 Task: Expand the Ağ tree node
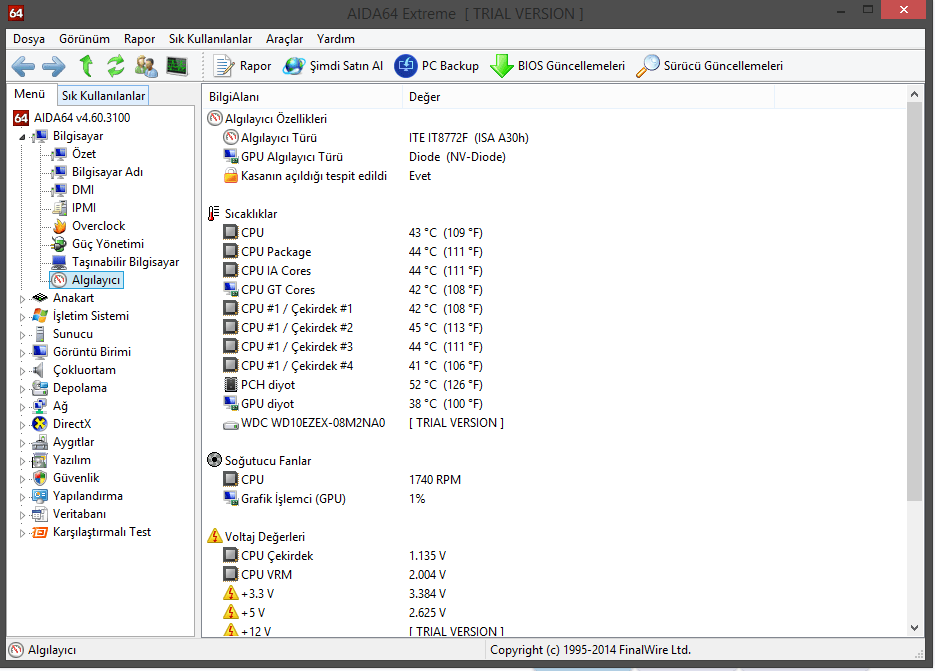coord(22,407)
